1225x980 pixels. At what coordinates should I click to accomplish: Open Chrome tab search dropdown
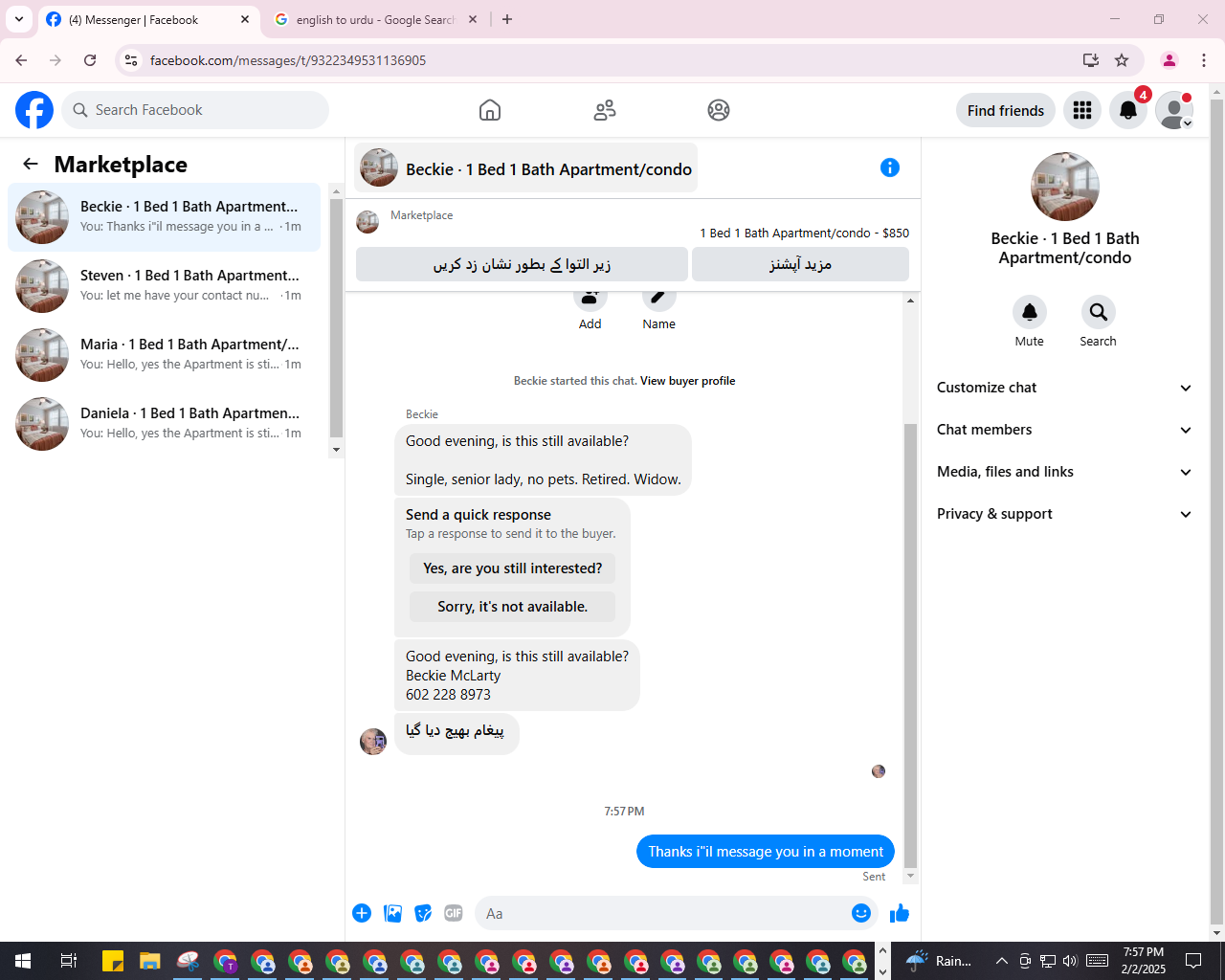[x=19, y=19]
